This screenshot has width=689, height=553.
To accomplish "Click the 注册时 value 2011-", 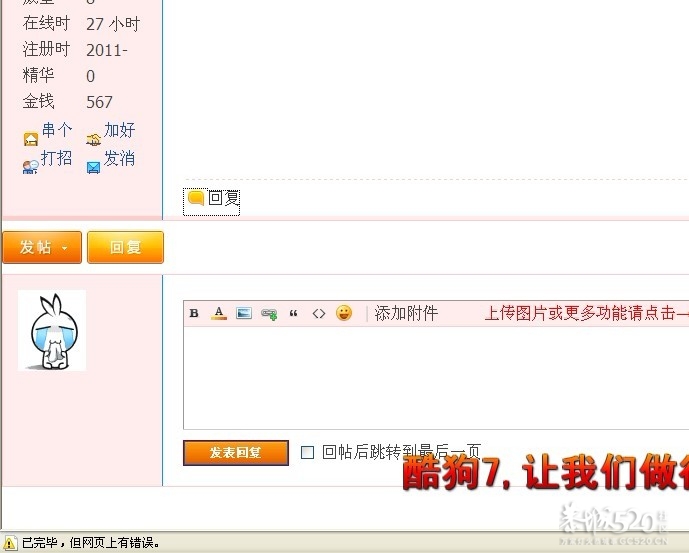I will (107, 50).
